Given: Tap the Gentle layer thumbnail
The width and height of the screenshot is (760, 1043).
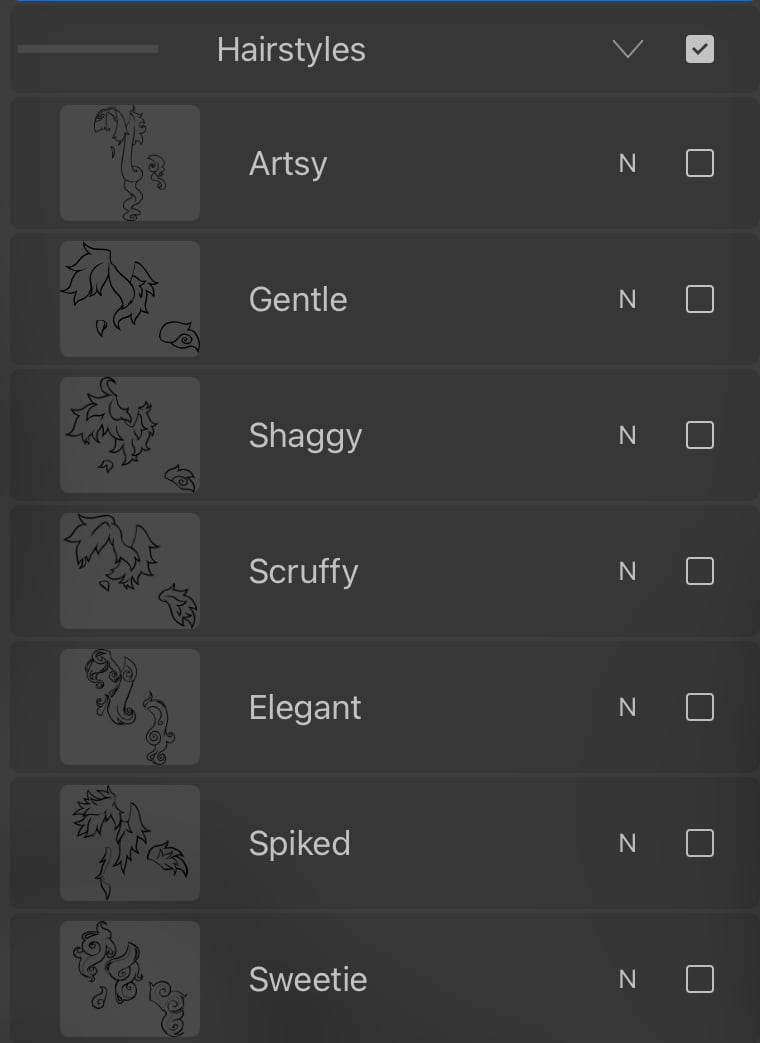Looking at the screenshot, I should 130,299.
